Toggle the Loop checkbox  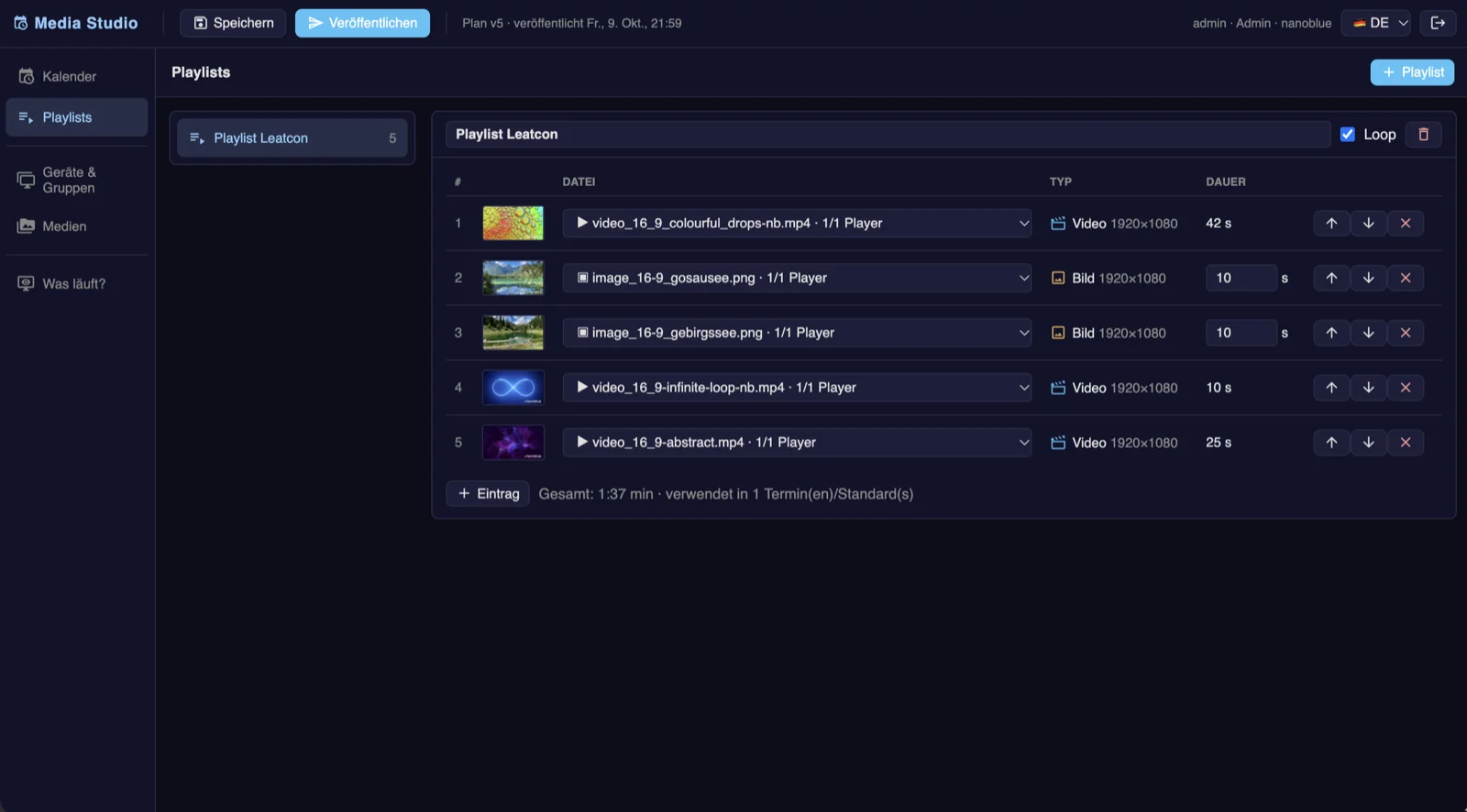pyautogui.click(x=1348, y=135)
